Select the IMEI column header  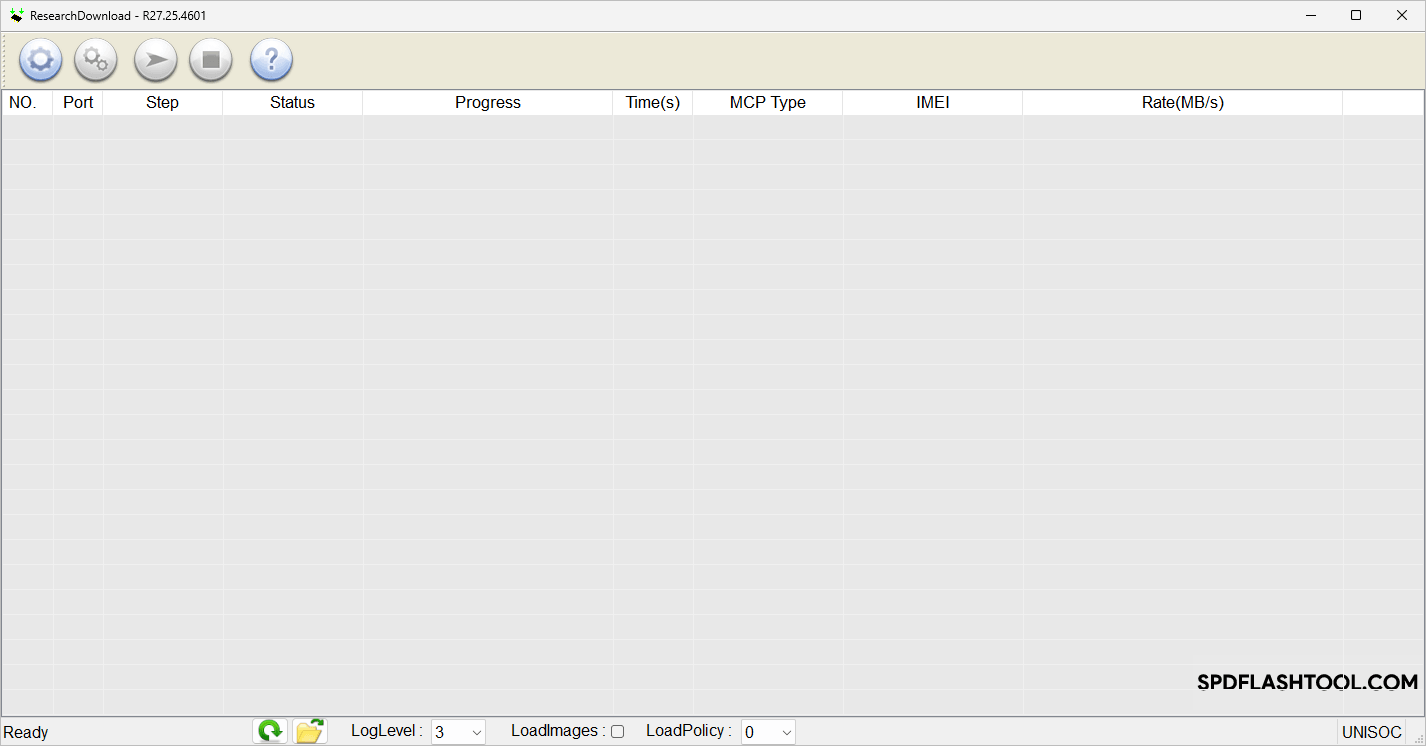[932, 102]
